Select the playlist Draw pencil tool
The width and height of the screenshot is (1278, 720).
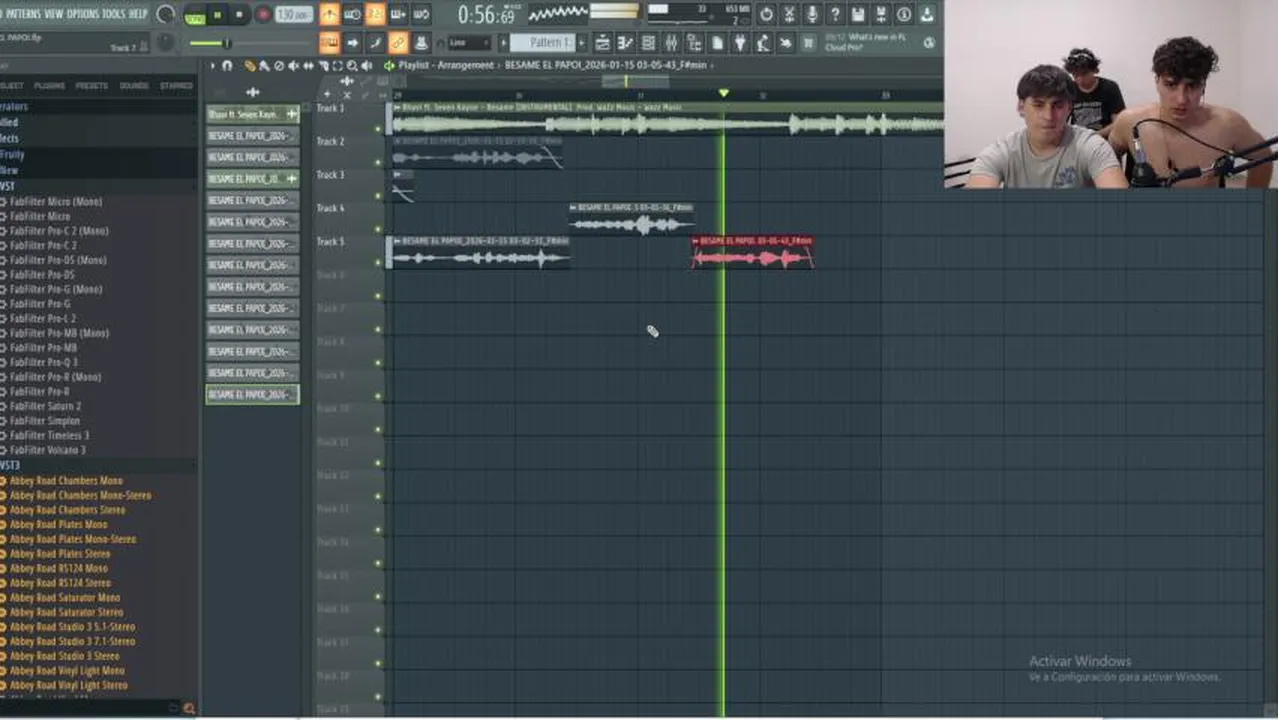[x=250, y=65]
